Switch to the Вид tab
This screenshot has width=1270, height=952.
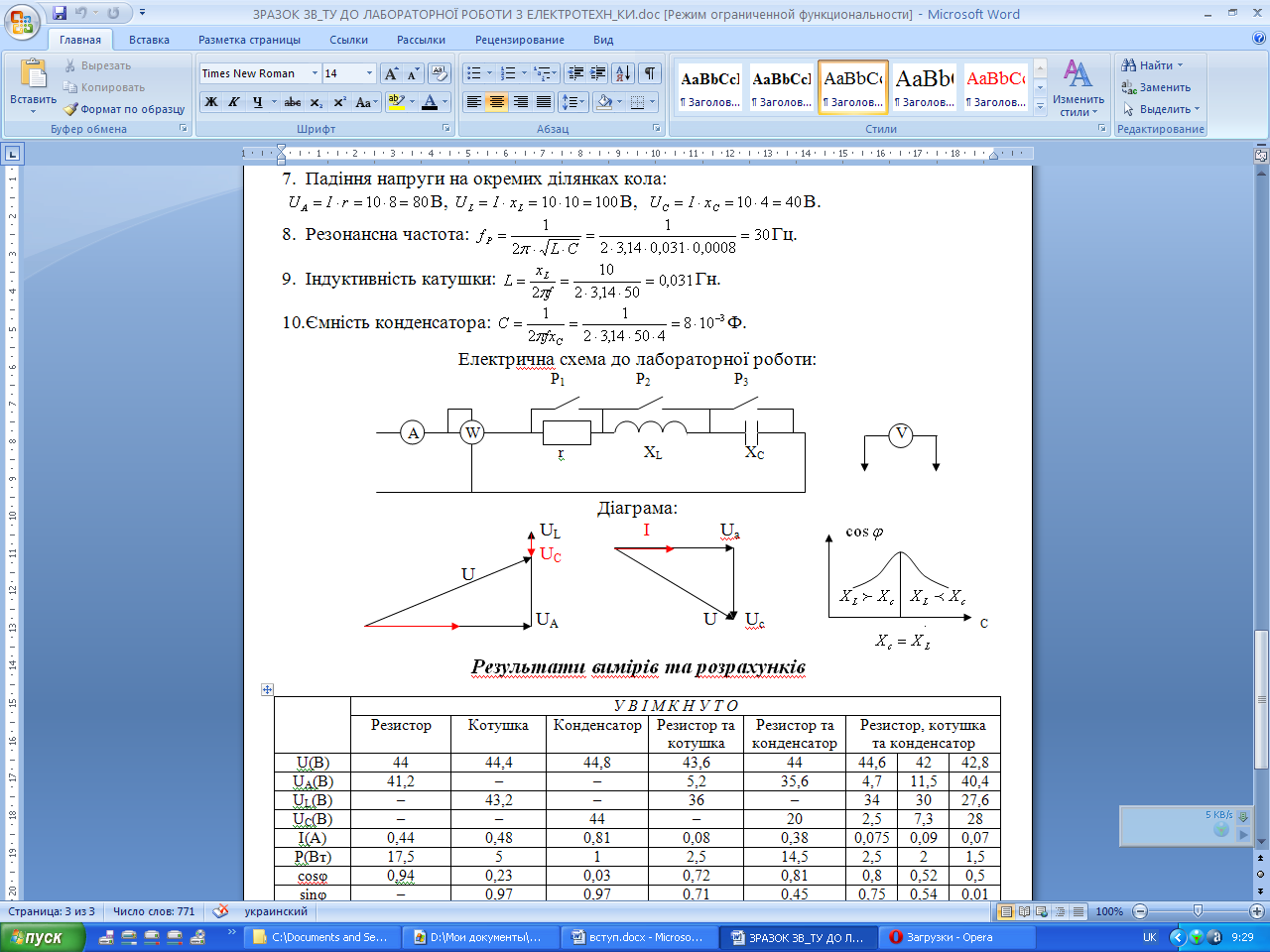pyautogui.click(x=603, y=40)
